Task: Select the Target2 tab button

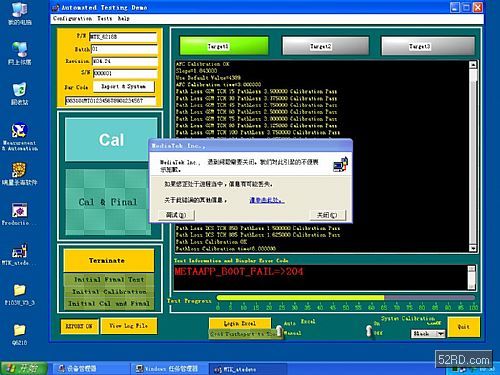Action: pyautogui.click(x=326, y=46)
